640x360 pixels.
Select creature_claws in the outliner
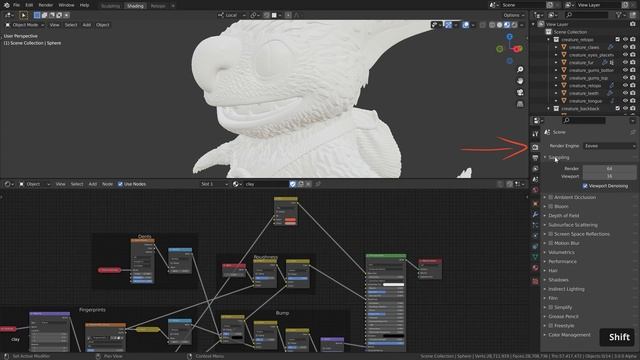click(x=584, y=47)
